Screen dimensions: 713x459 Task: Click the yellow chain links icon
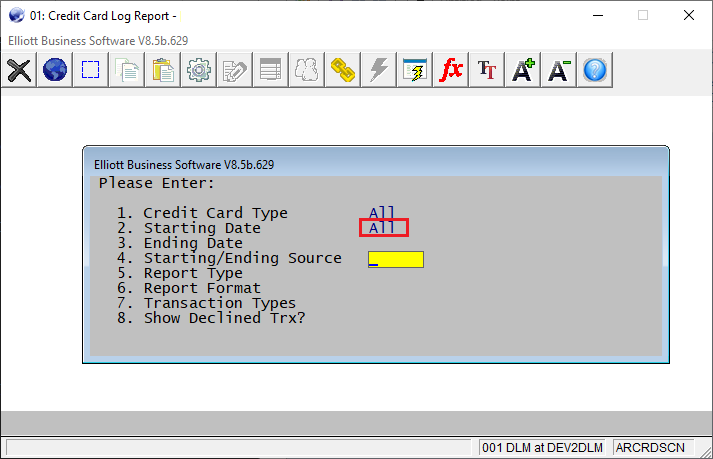point(342,70)
